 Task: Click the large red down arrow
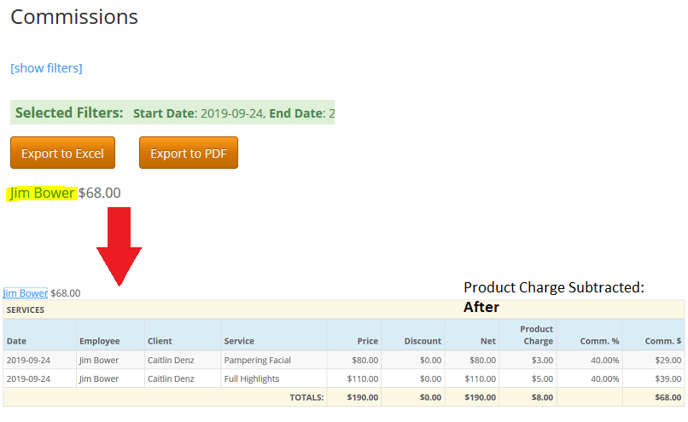(x=118, y=247)
